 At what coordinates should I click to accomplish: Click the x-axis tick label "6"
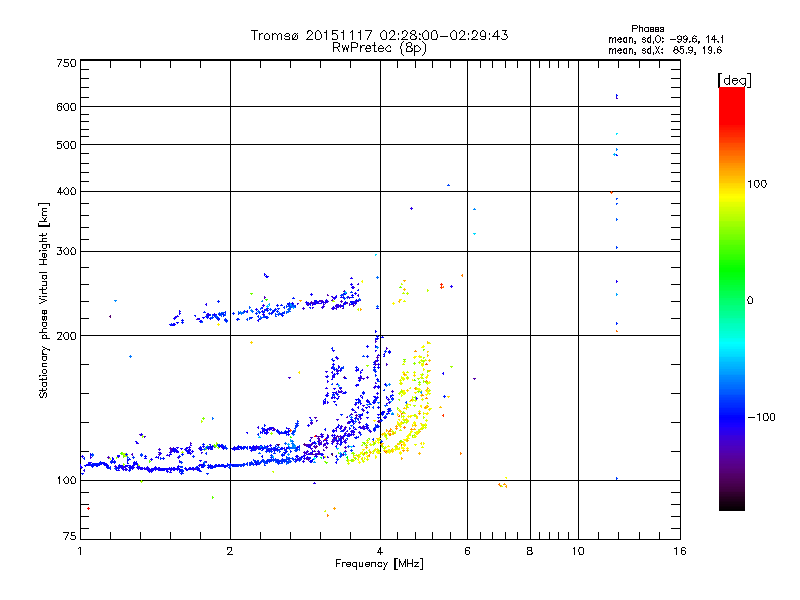(x=467, y=551)
